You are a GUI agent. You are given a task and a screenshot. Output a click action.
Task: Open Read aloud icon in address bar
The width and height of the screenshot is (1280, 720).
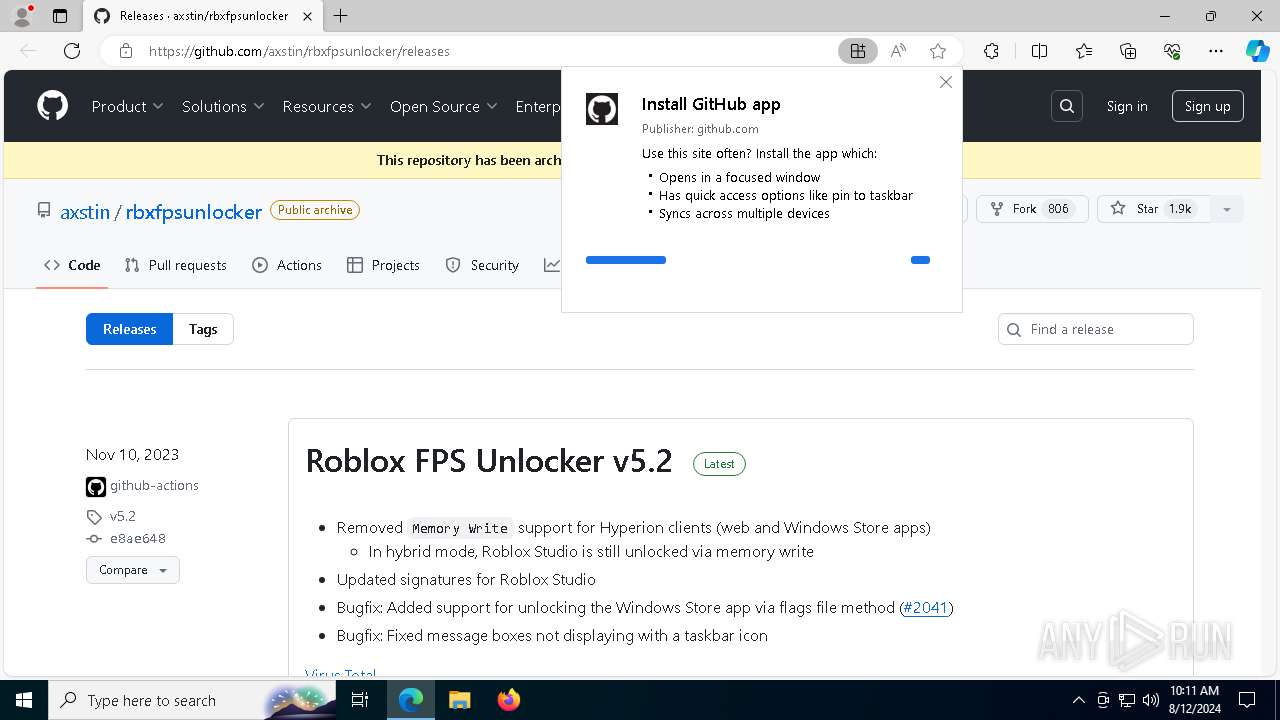point(898,51)
